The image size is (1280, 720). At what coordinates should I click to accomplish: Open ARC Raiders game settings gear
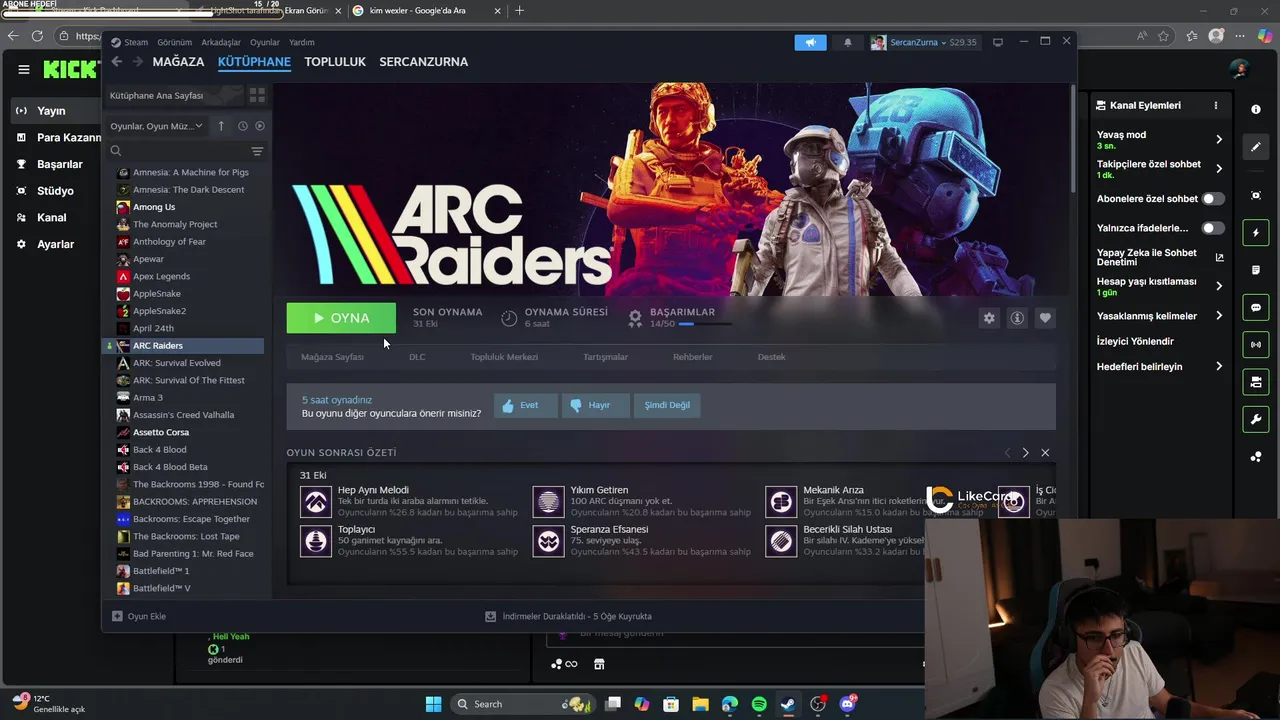pos(989,318)
